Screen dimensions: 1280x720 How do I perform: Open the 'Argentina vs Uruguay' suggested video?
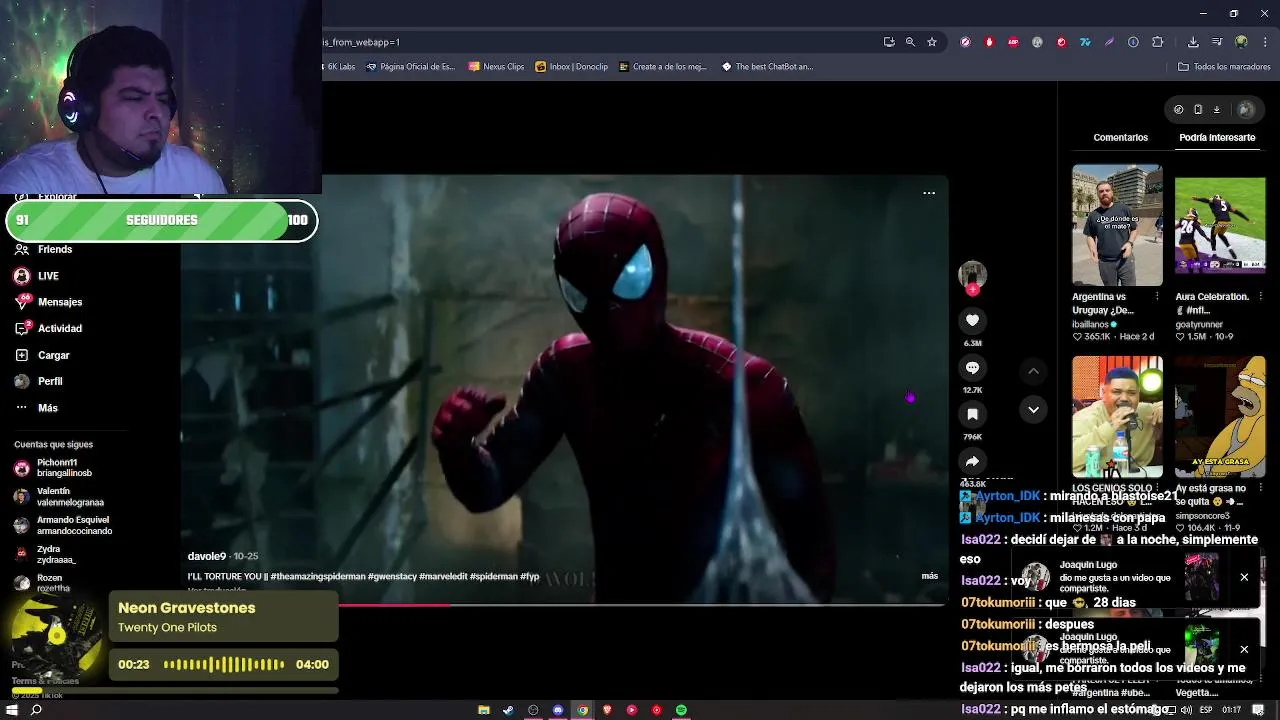(x=1117, y=225)
